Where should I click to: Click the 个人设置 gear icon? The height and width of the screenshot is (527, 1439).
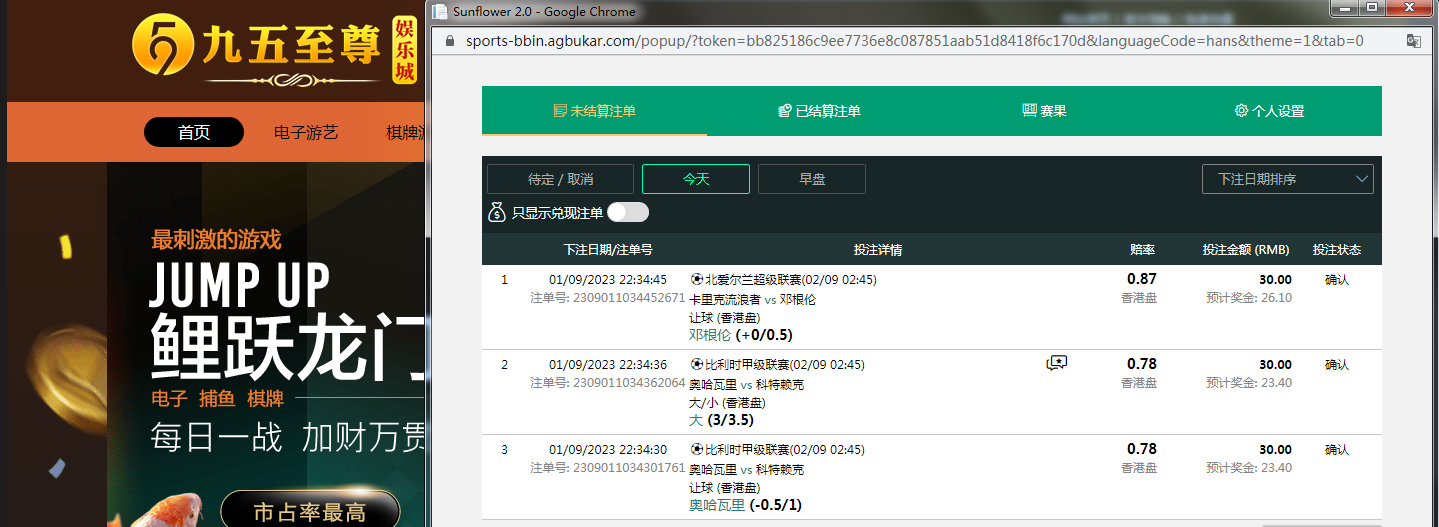click(x=1241, y=111)
